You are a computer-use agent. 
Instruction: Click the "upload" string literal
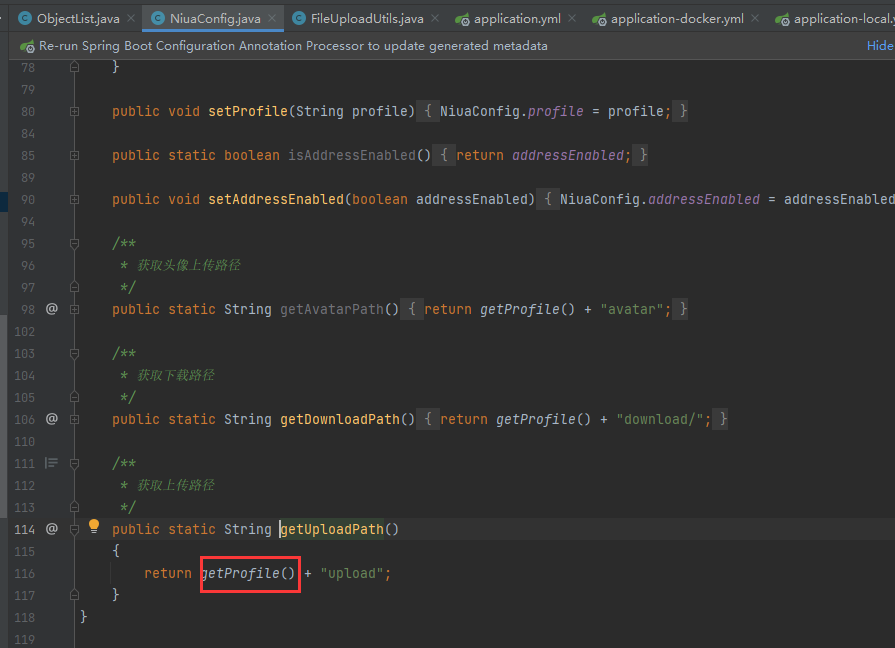352,573
